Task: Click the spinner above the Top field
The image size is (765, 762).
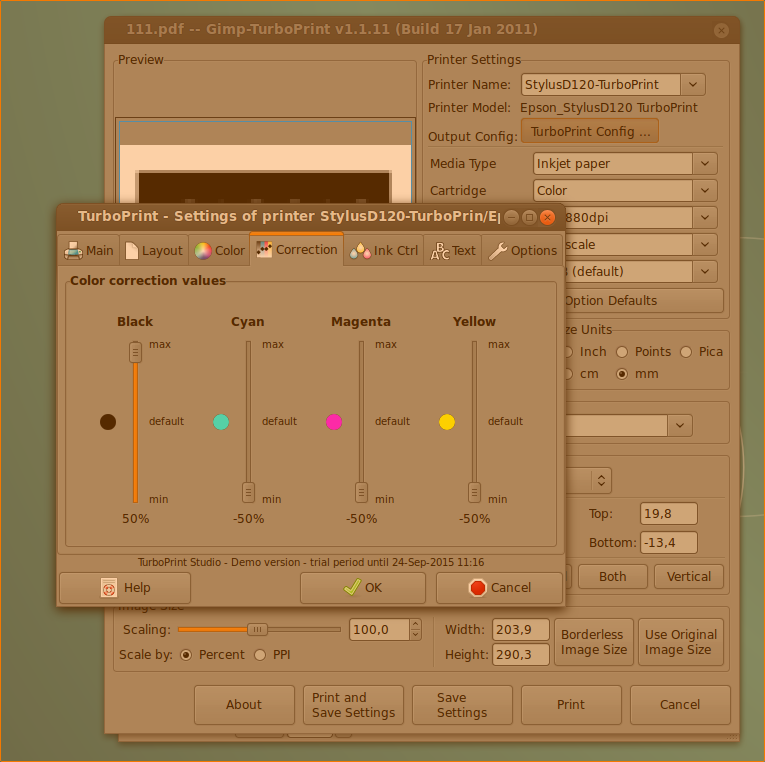Action: 602,481
